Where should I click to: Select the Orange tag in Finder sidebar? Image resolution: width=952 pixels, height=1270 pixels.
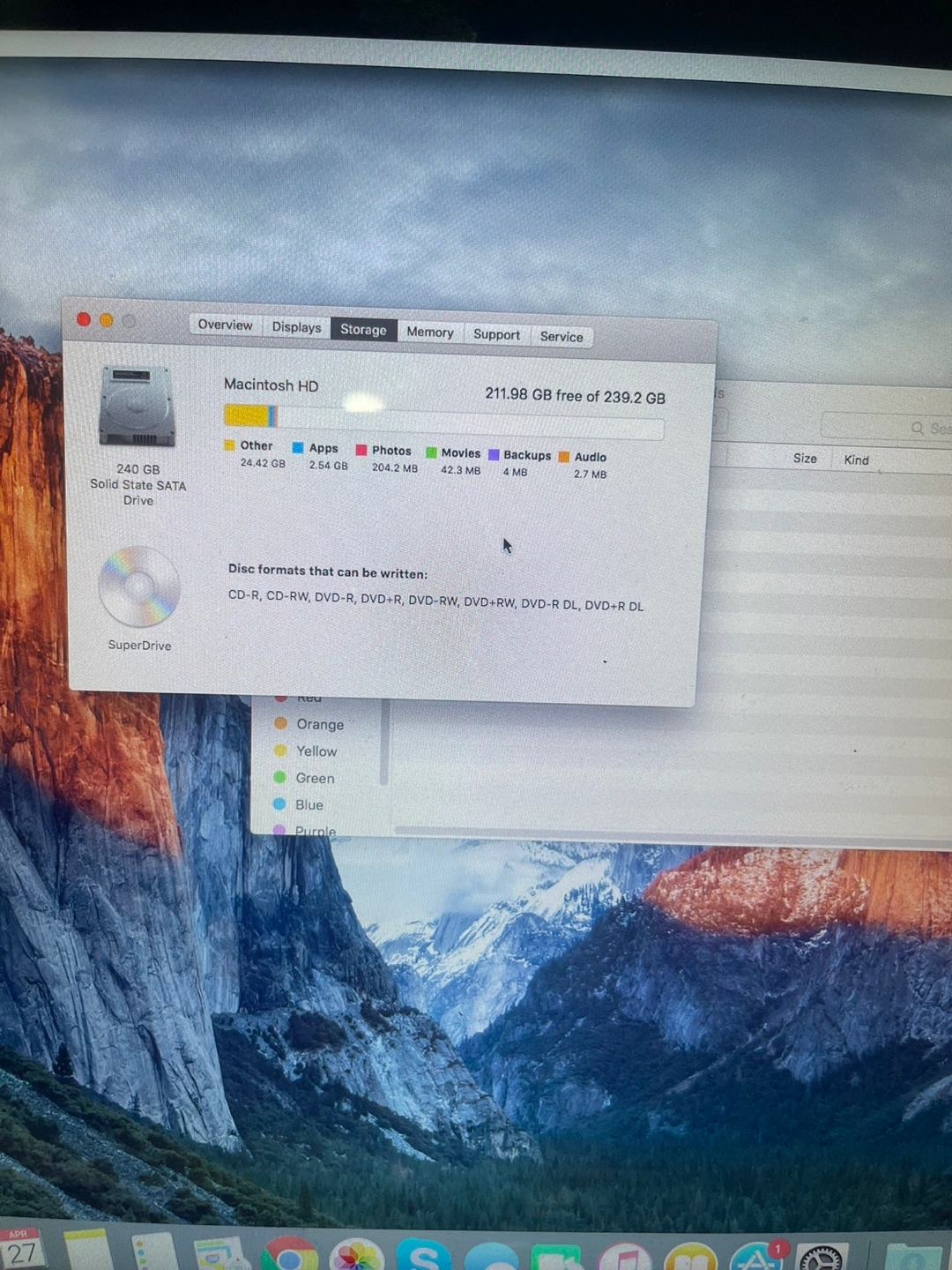coord(319,724)
